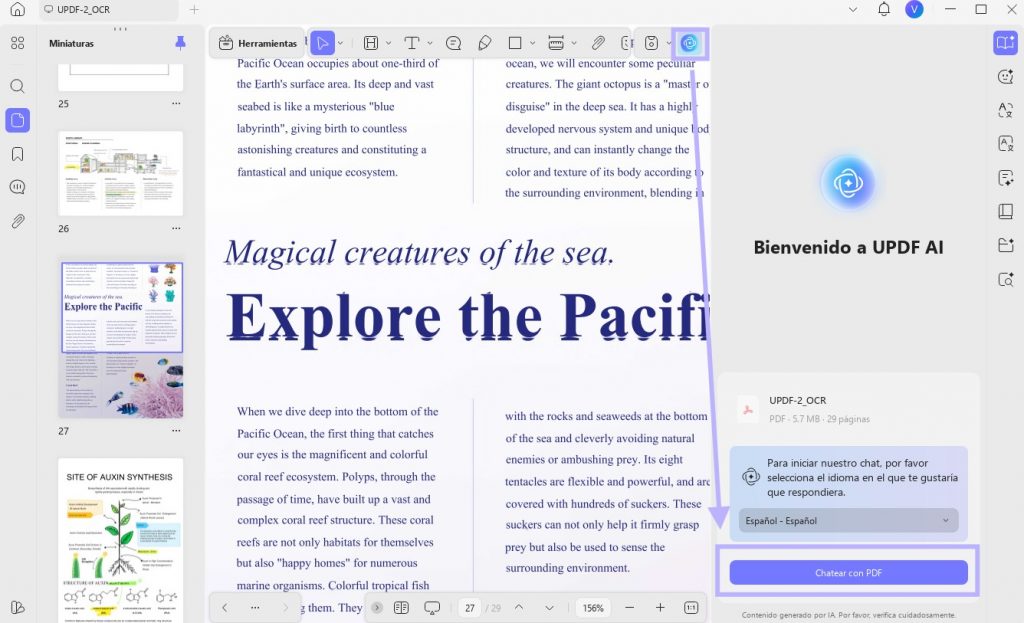This screenshot has width=1024, height=623.
Task: Select the active pages panel icon in the sidebar
Action: tap(18, 120)
